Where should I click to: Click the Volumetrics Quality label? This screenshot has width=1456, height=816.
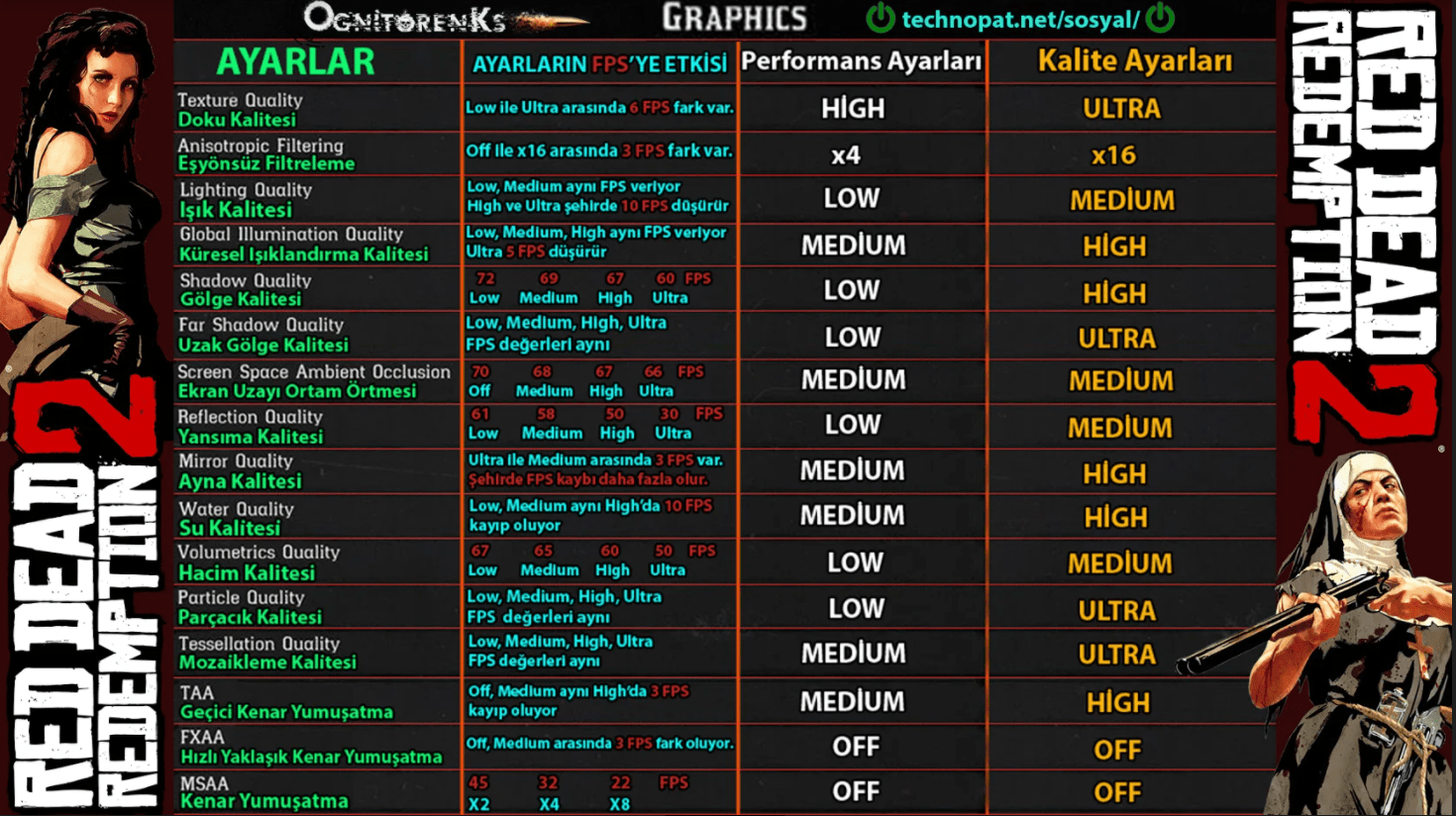(x=259, y=553)
